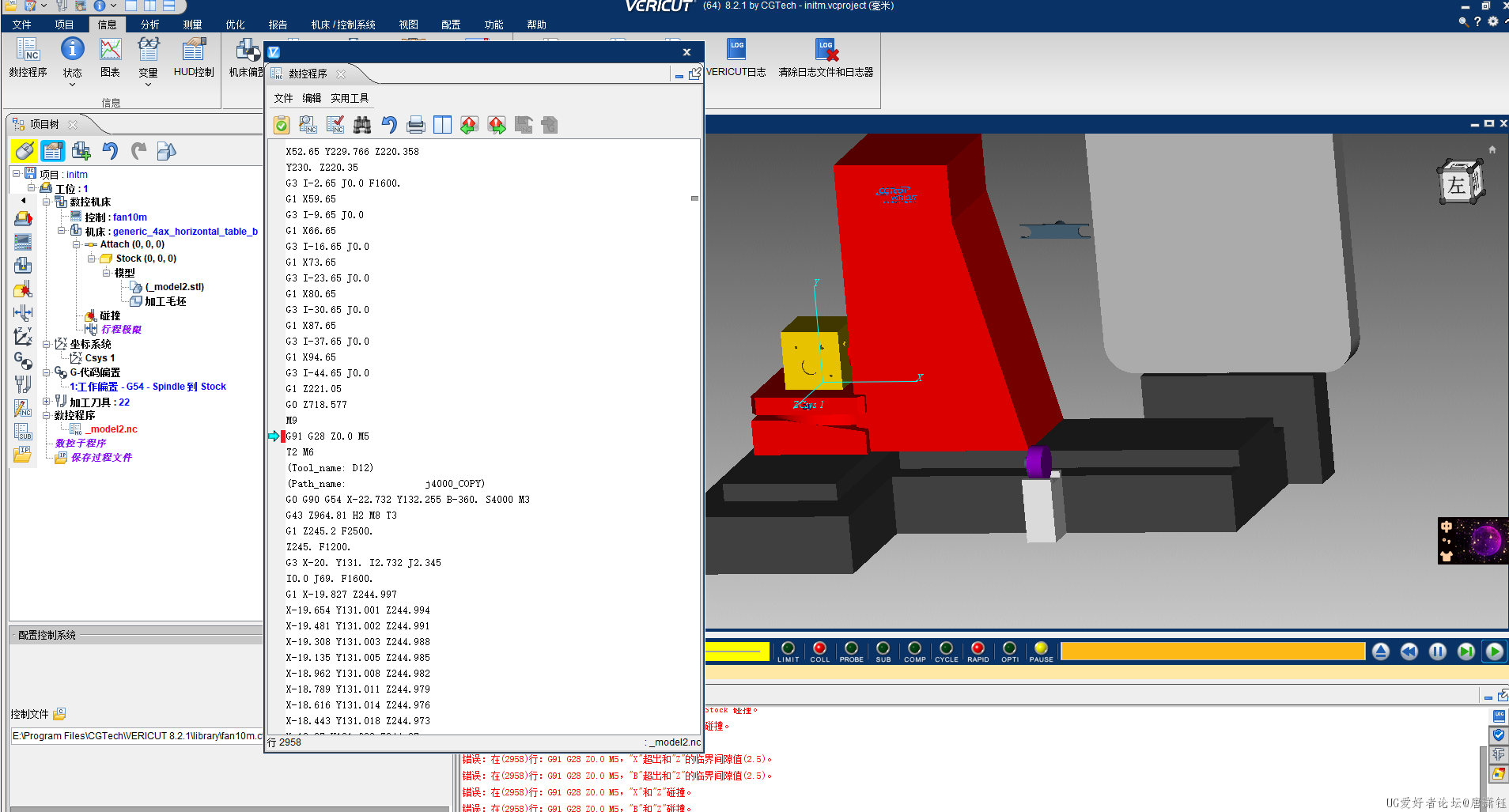This screenshot has height=812, width=1509.
Task: Open the HUD控制 ribbon button
Action: point(194,58)
